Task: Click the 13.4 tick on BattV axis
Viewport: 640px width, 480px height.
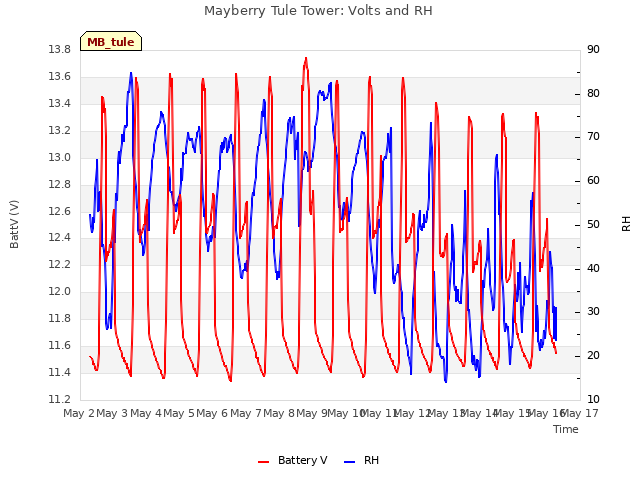Action: tap(60, 104)
